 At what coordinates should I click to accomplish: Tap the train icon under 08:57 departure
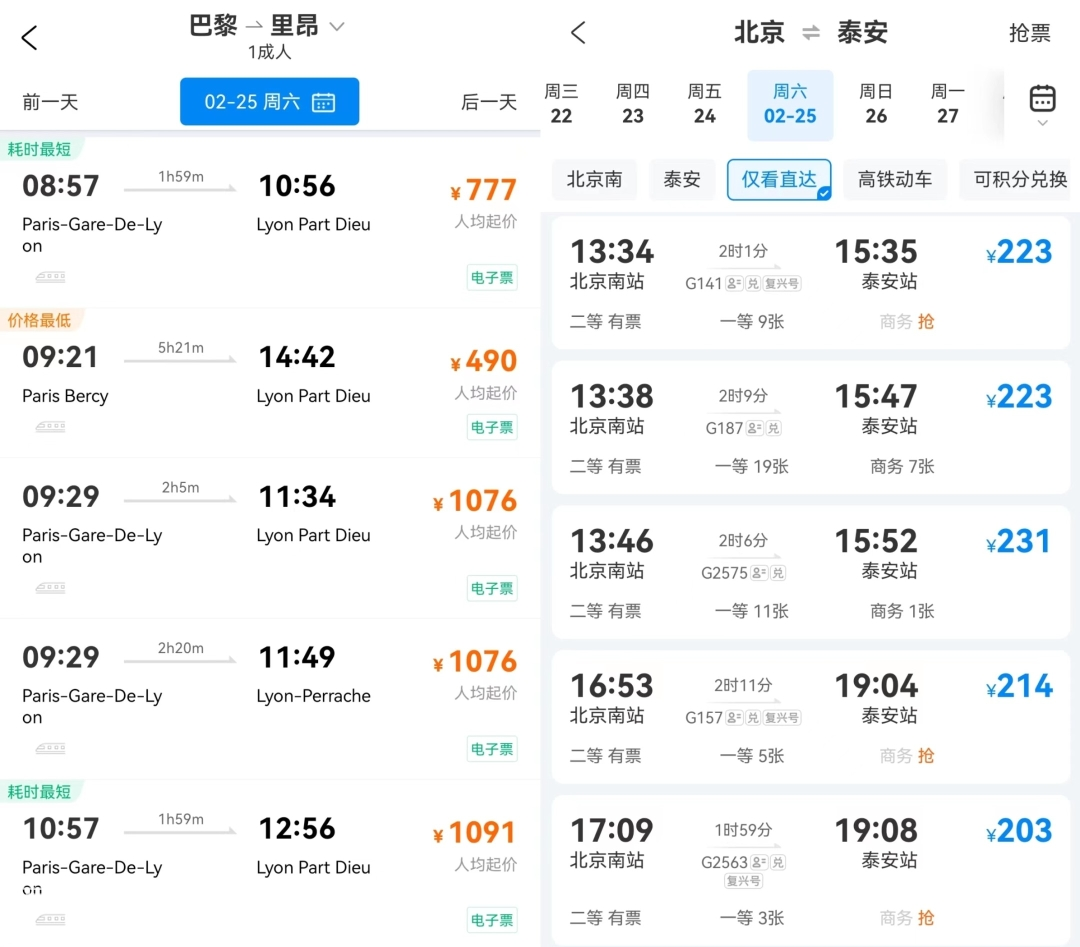pyautogui.click(x=50, y=277)
